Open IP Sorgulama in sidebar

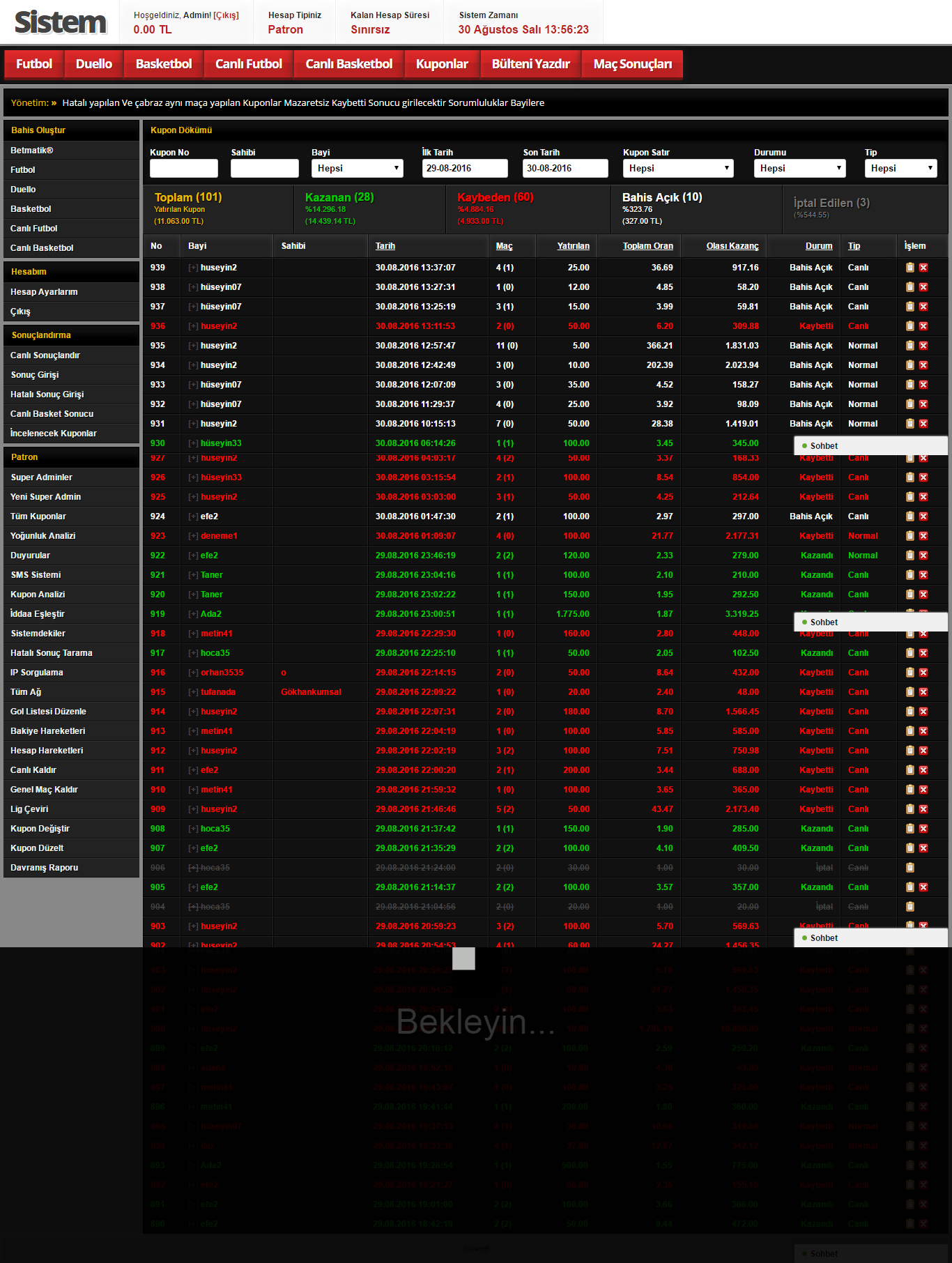pyautogui.click(x=71, y=673)
